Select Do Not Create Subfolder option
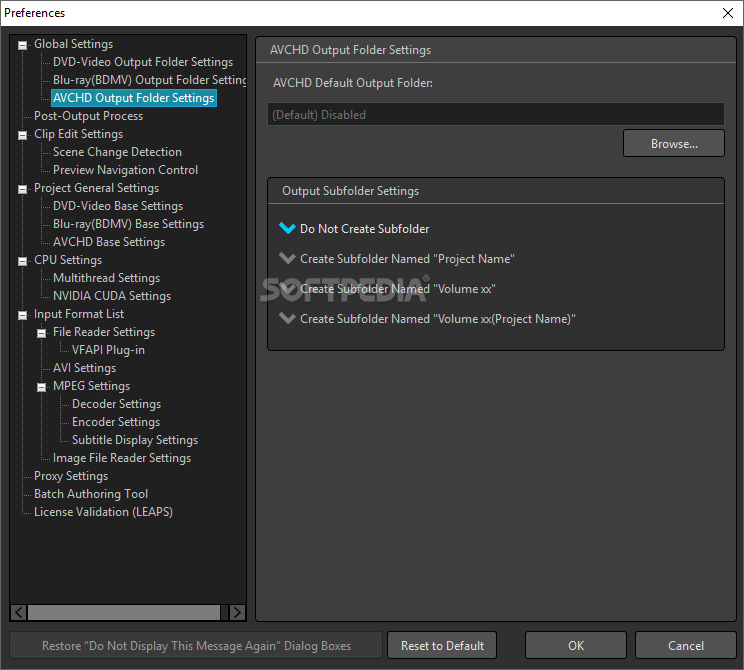 click(x=354, y=229)
